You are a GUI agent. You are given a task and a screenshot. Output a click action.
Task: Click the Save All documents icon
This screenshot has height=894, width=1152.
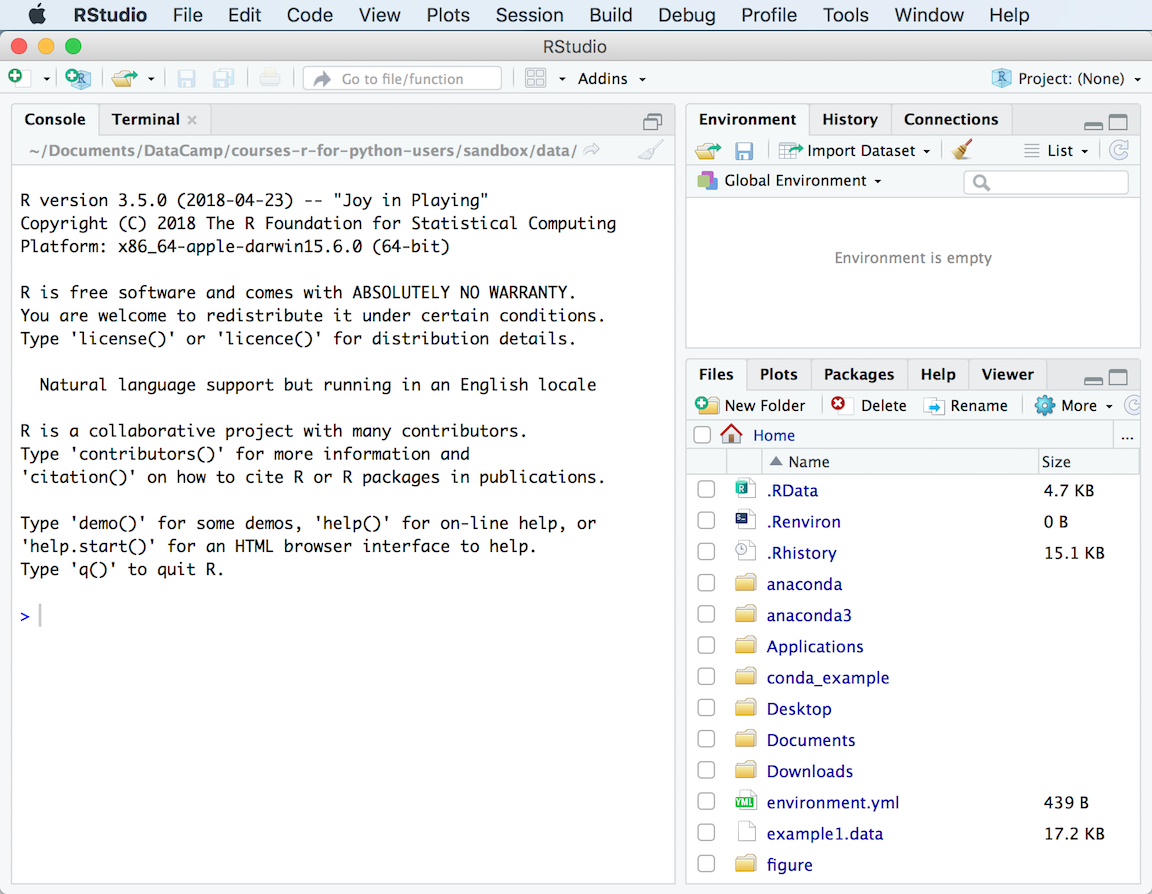coord(223,79)
